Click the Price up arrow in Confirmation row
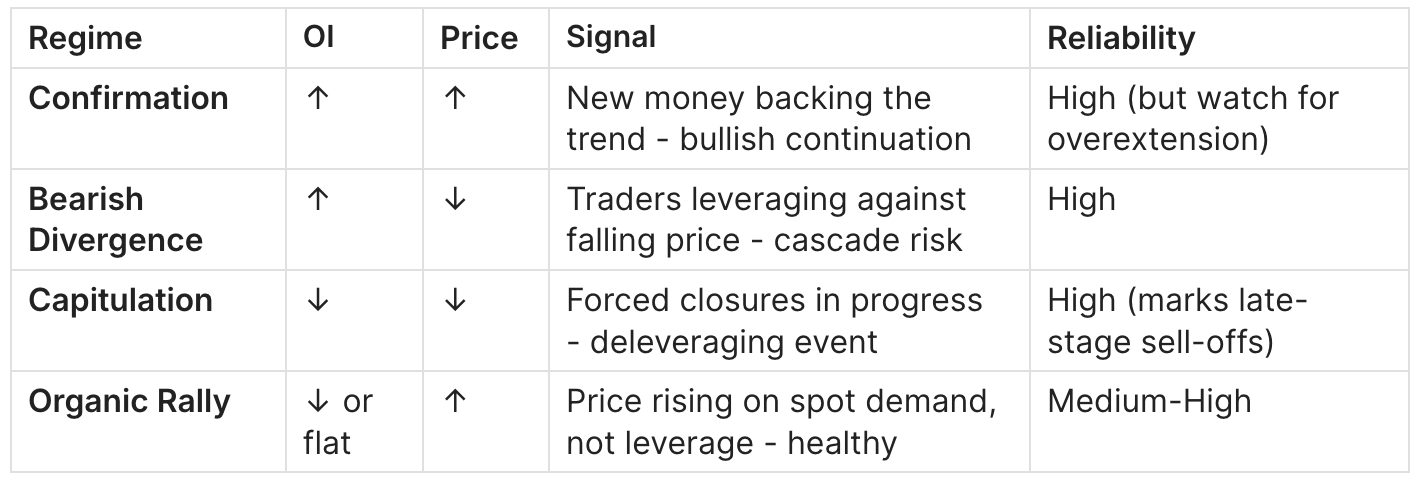Image resolution: width=1428 pixels, height=490 pixels. click(x=454, y=99)
